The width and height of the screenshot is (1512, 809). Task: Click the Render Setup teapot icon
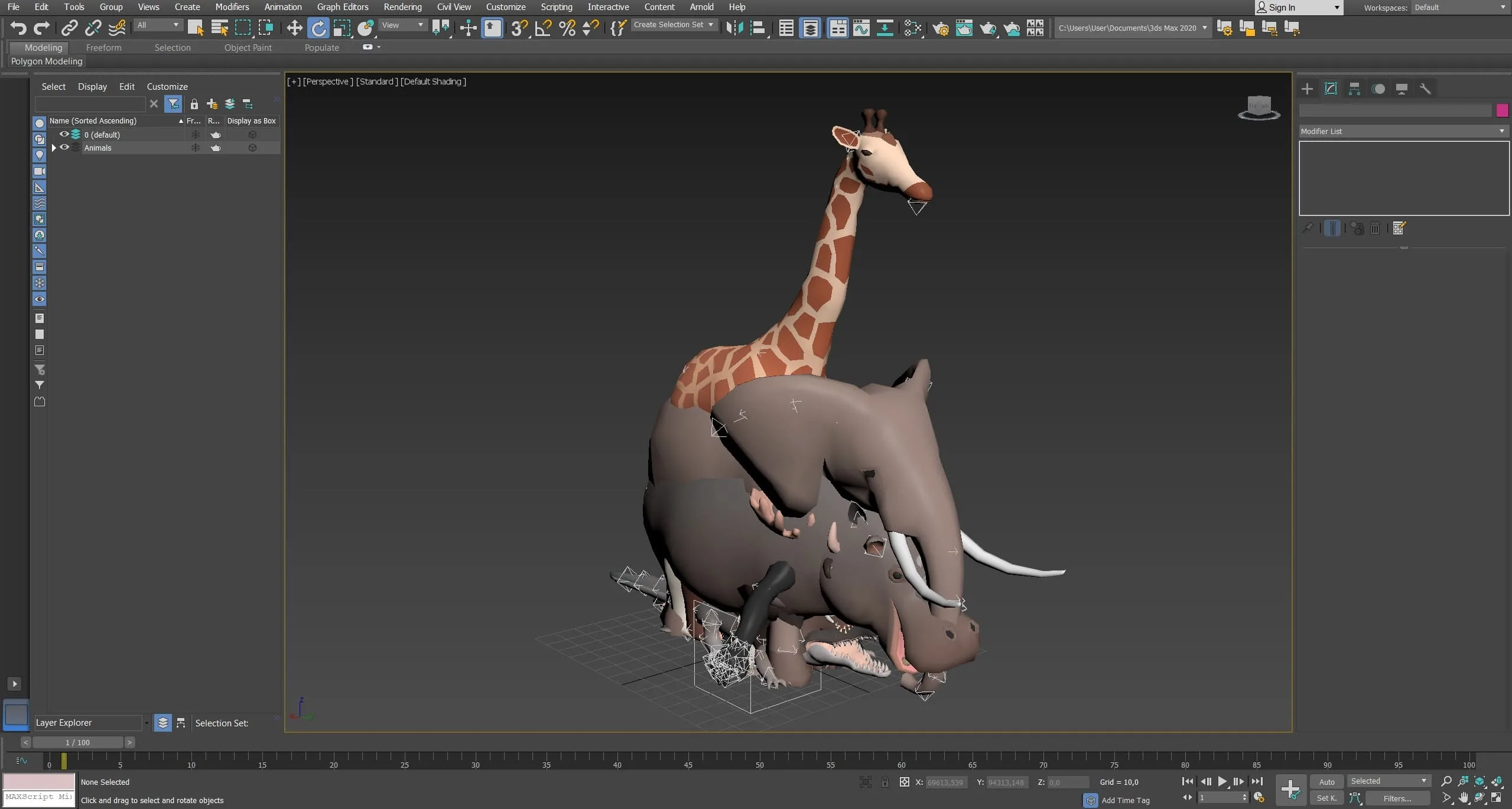(941, 28)
